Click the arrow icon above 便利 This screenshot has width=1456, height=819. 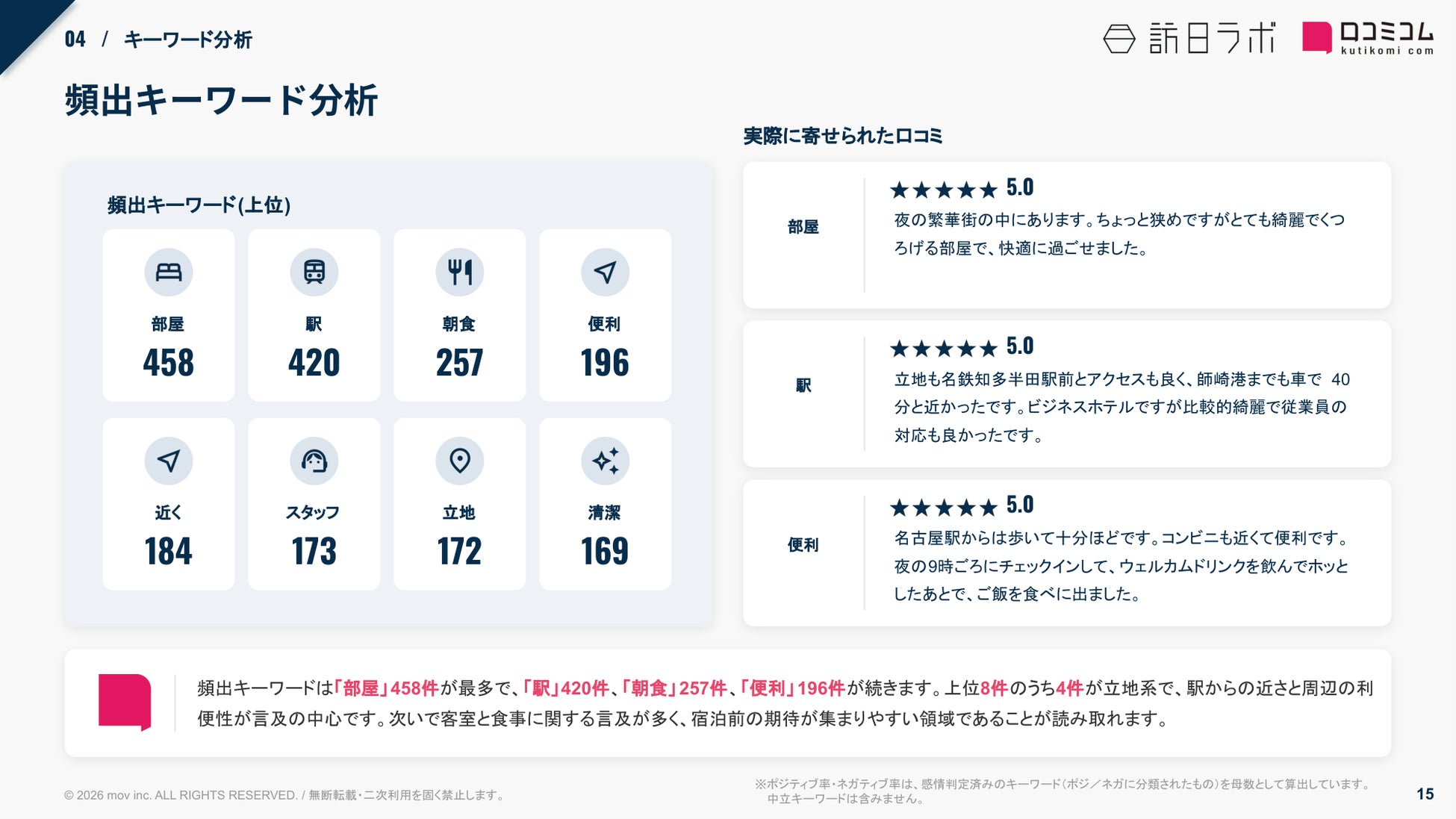(x=605, y=273)
